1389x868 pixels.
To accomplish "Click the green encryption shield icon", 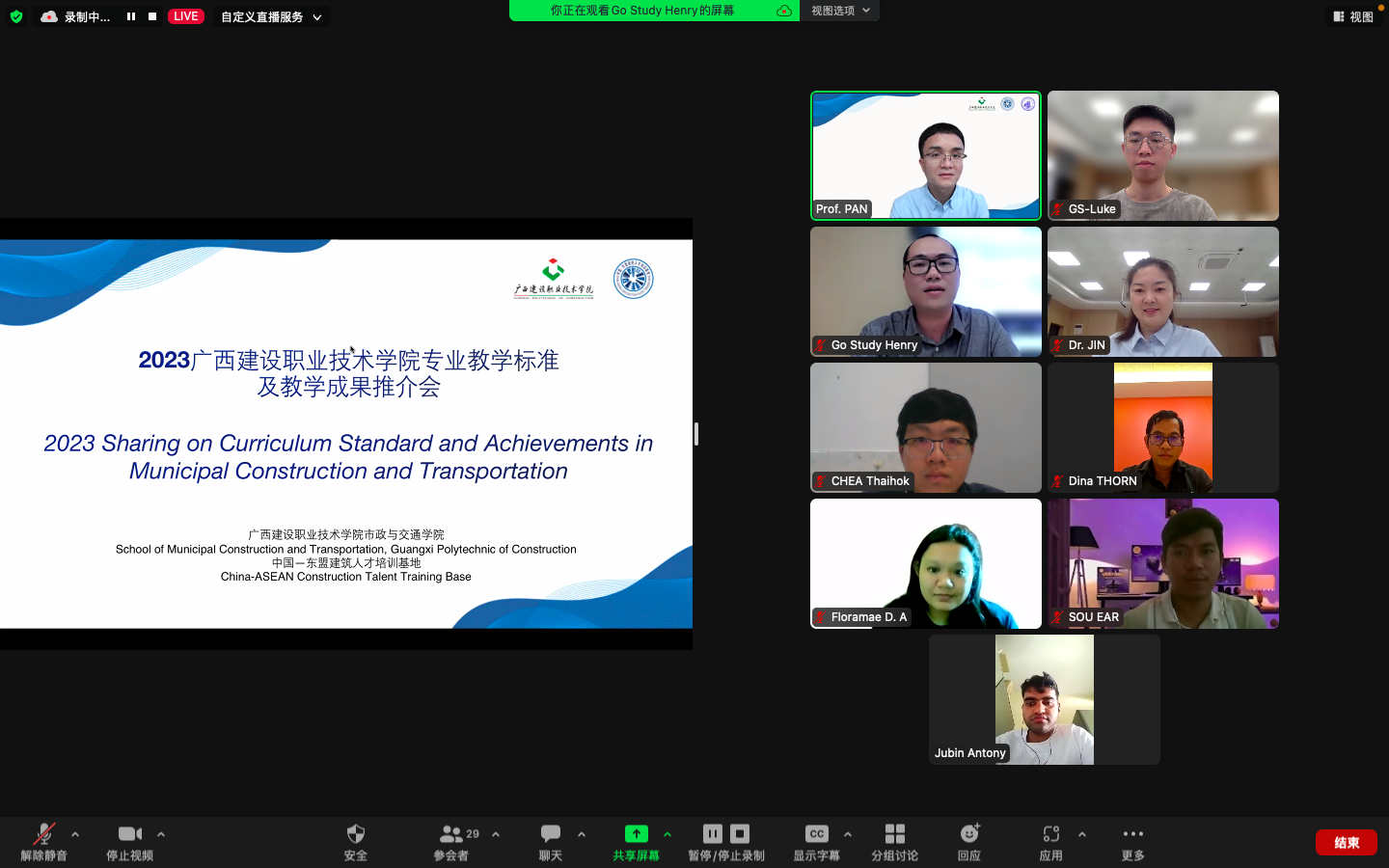I will pyautogui.click(x=16, y=16).
